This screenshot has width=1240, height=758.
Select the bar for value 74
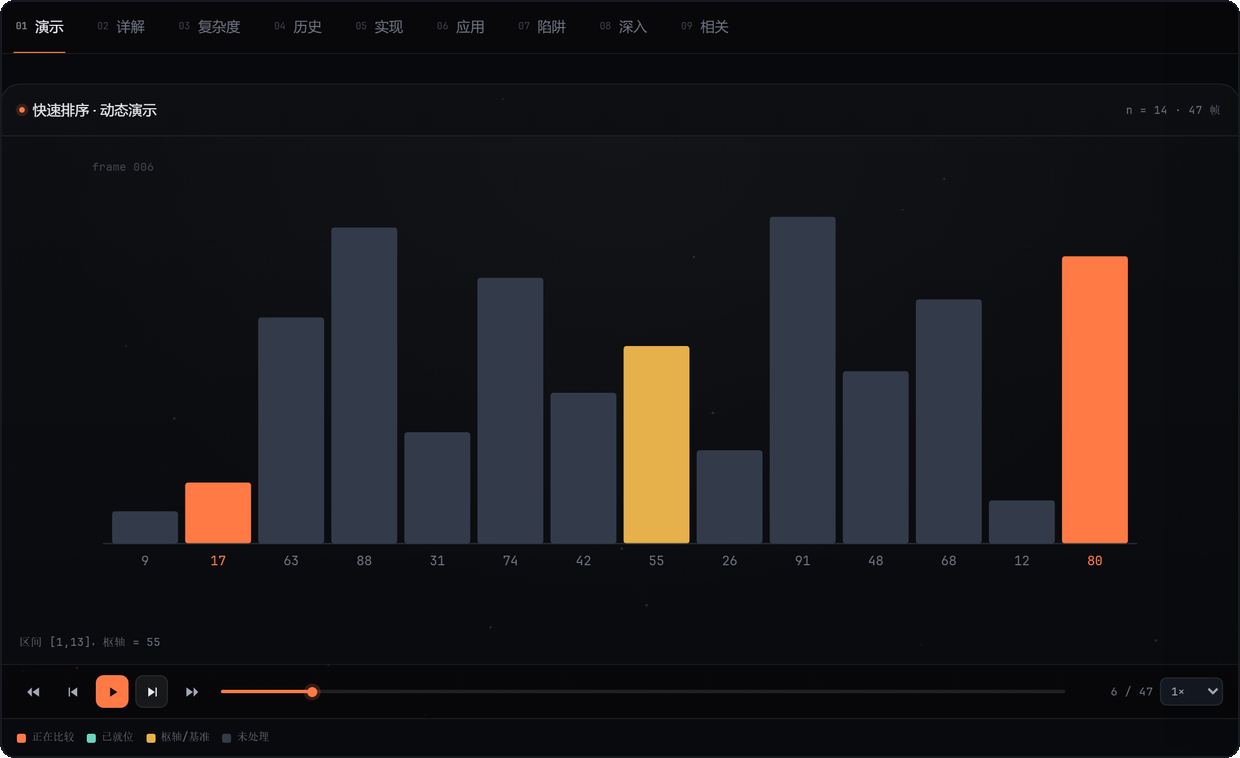[510, 411]
